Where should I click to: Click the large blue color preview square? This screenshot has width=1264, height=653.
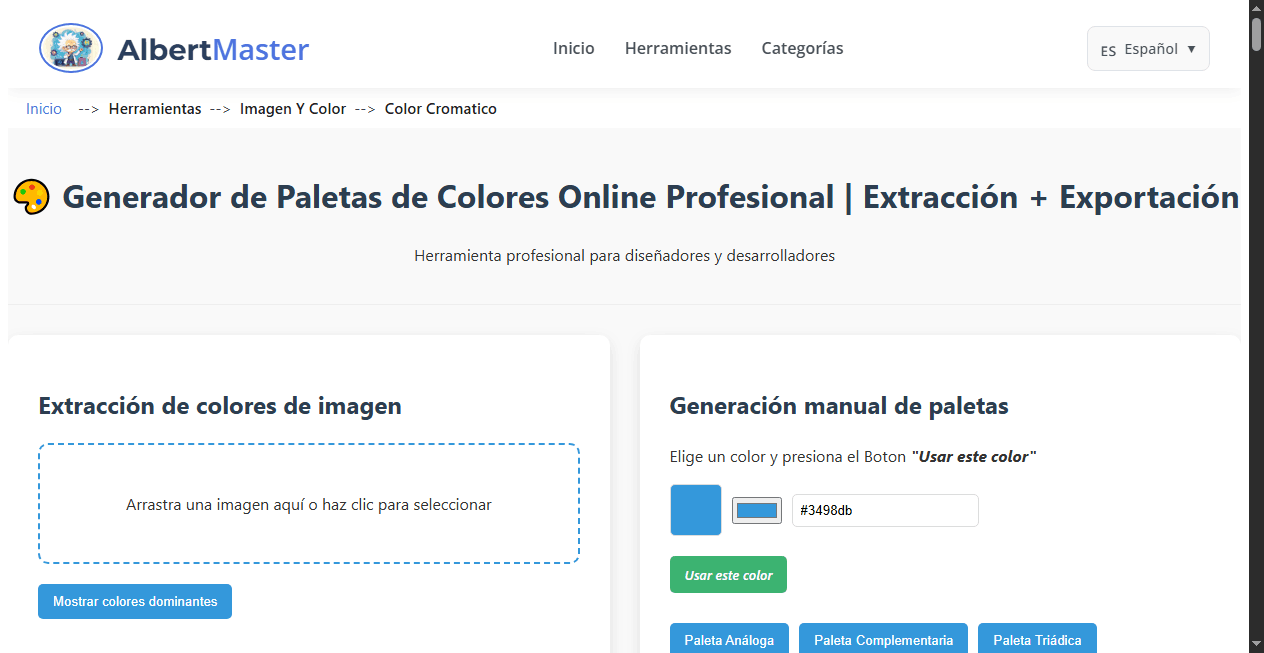pos(695,510)
